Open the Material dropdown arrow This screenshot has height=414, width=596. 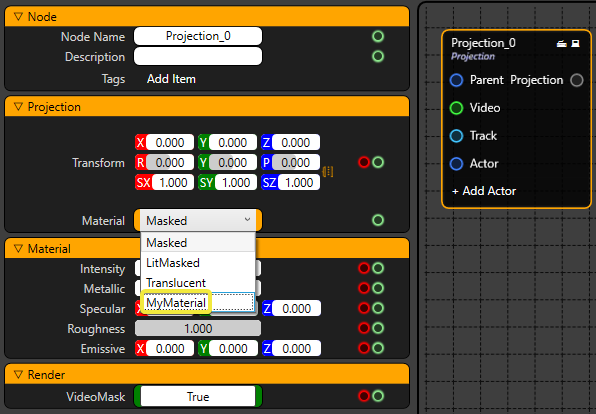[247, 220]
